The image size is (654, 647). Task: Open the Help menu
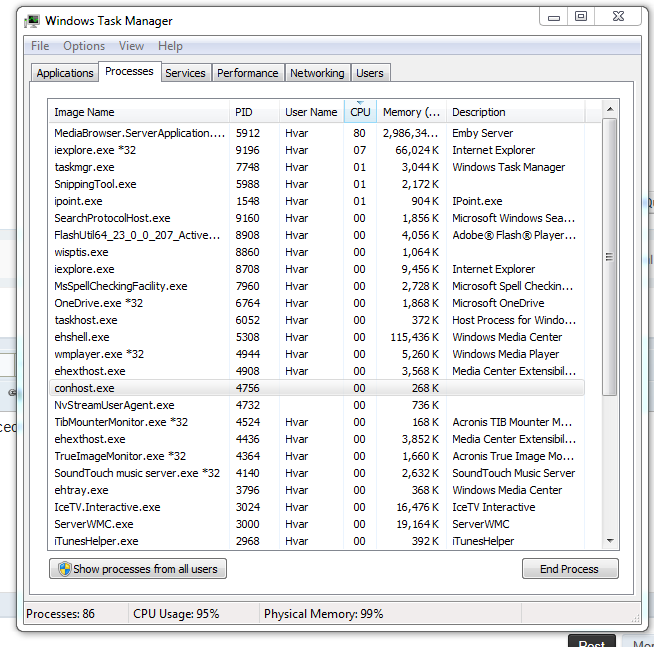pos(170,46)
